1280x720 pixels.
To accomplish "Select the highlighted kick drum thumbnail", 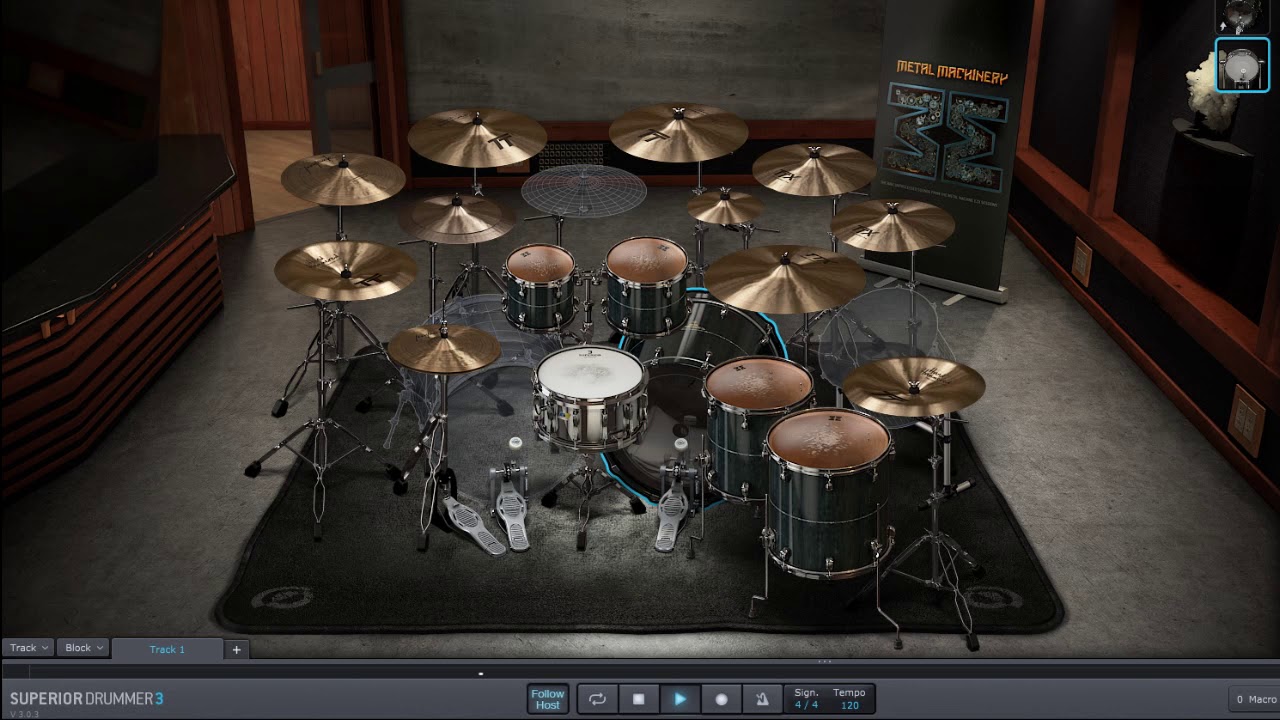I will [x=1242, y=65].
